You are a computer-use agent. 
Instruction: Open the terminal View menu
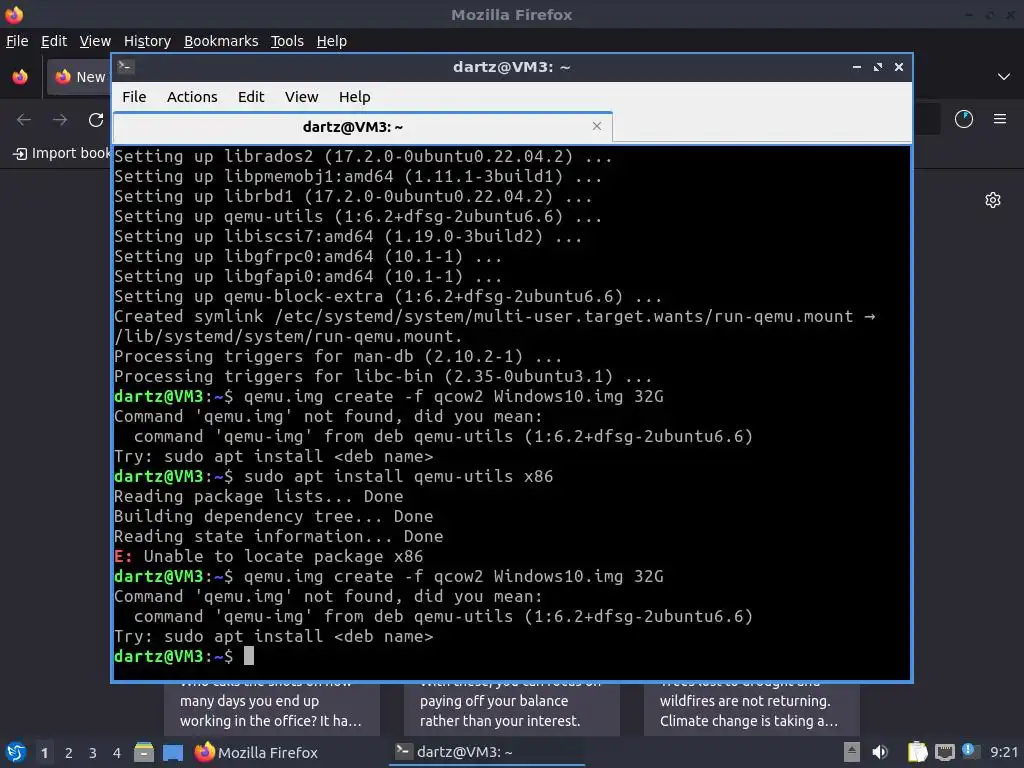coord(301,97)
